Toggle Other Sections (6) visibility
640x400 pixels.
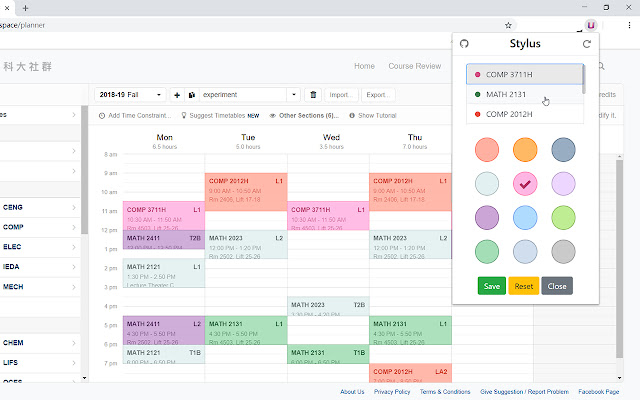tap(304, 116)
